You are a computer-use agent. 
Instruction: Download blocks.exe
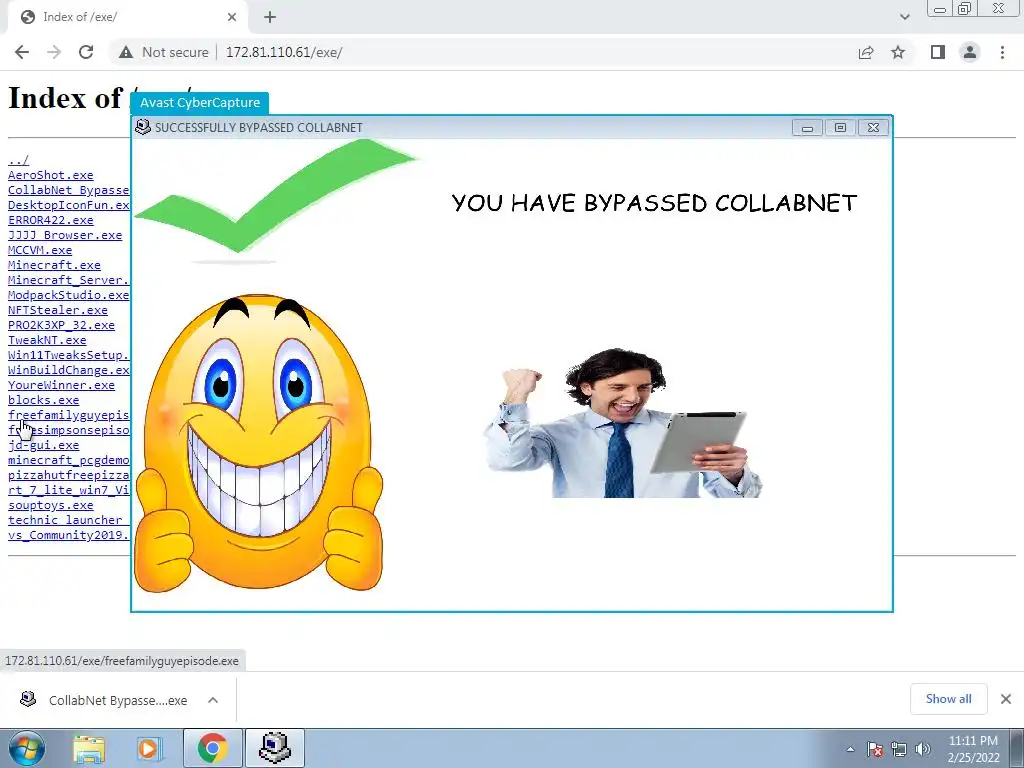point(44,400)
